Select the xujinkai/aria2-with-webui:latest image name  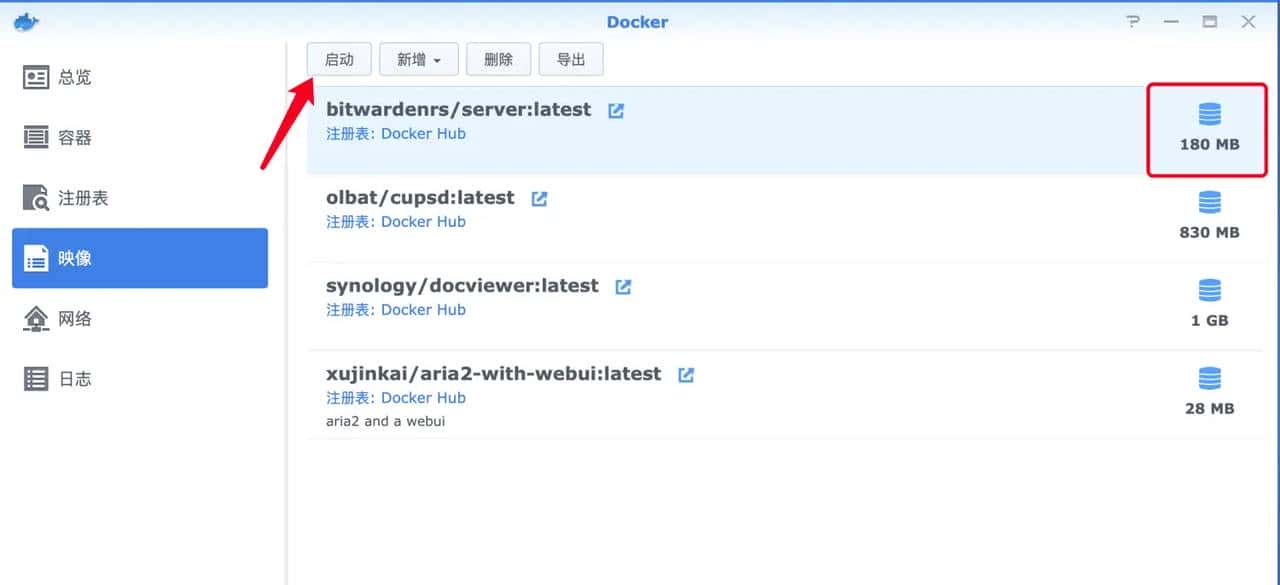(x=494, y=374)
